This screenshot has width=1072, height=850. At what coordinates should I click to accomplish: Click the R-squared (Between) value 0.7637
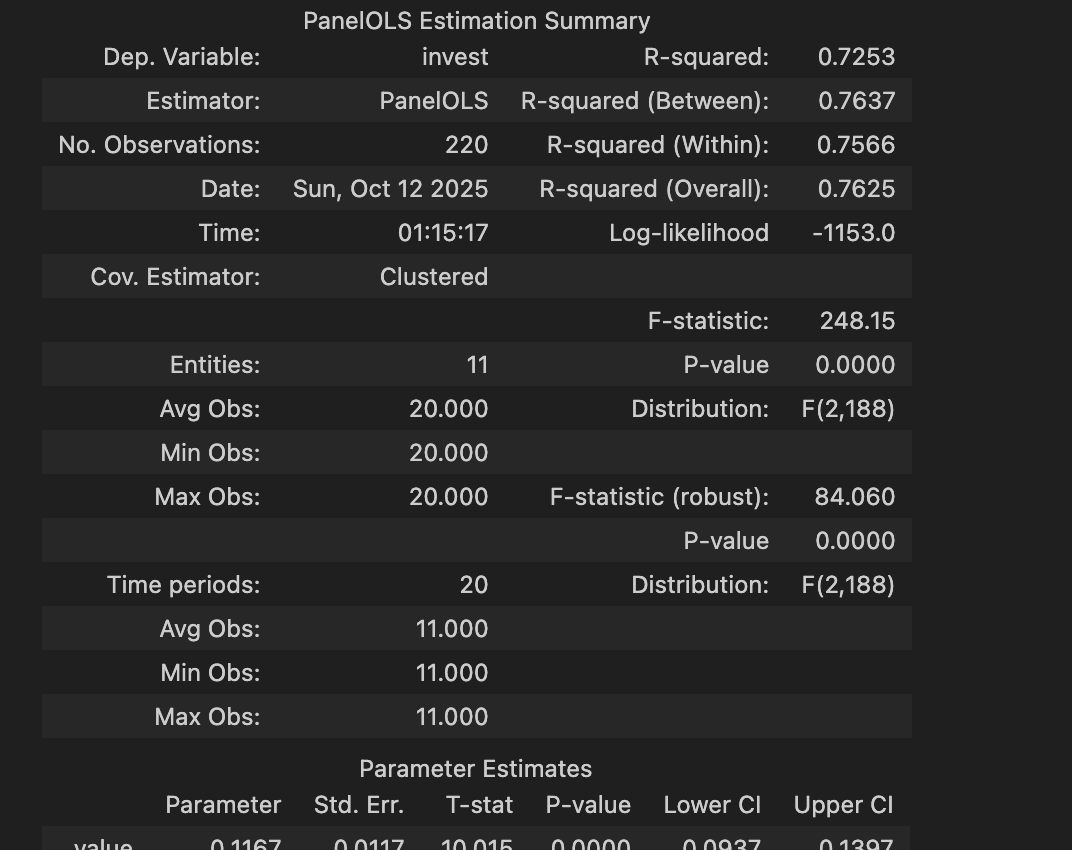(856, 101)
